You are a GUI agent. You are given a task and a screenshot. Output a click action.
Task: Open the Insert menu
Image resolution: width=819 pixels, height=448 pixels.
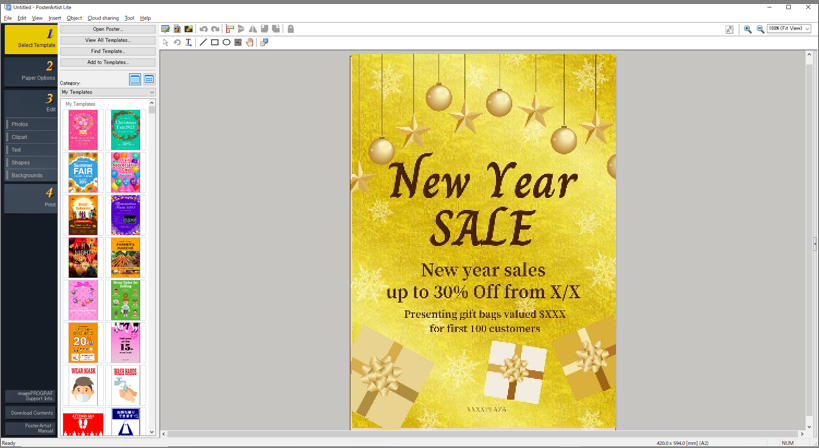(x=54, y=18)
